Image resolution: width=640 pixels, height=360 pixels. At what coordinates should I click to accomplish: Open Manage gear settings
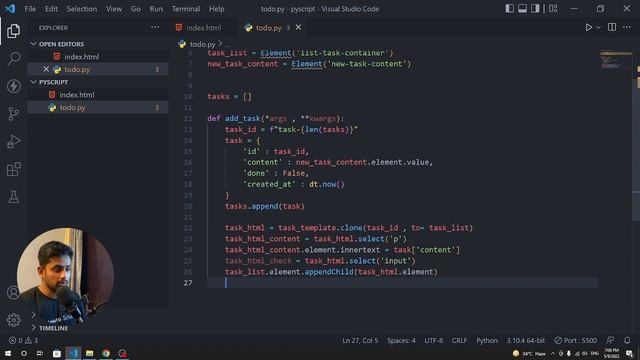(x=13, y=320)
